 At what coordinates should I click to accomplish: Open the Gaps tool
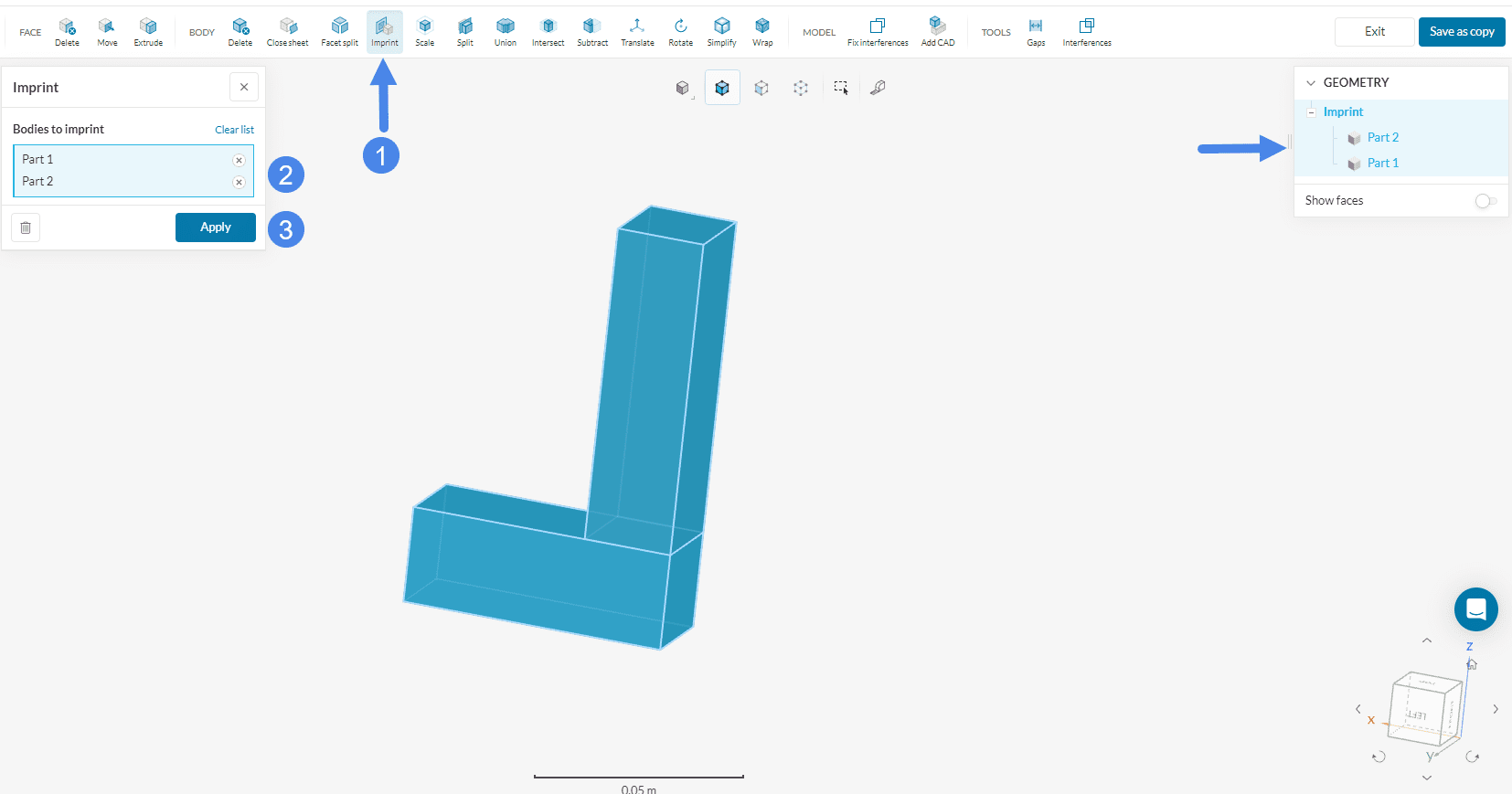(1036, 31)
